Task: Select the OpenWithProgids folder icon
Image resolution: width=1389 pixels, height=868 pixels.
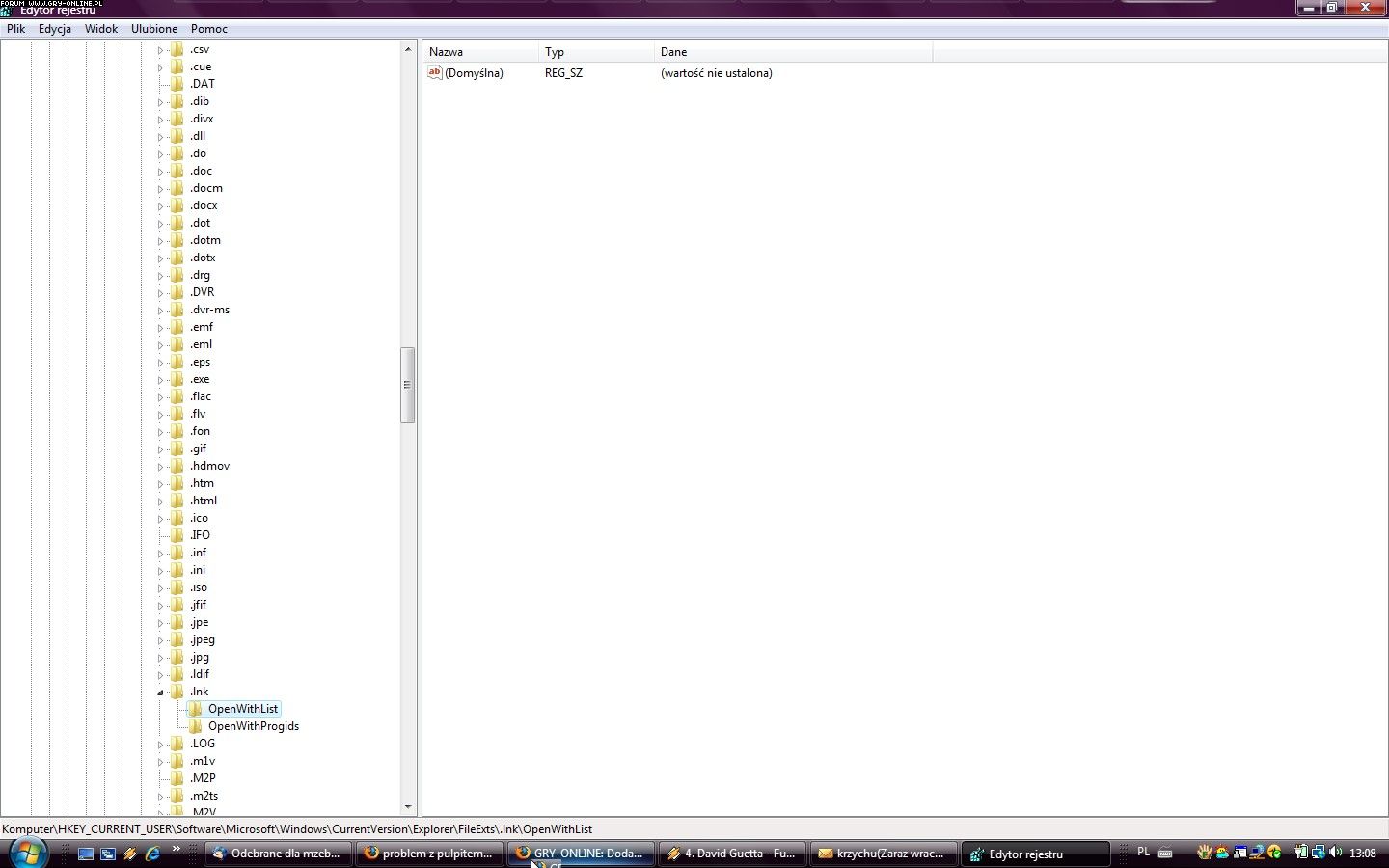Action: (196, 726)
